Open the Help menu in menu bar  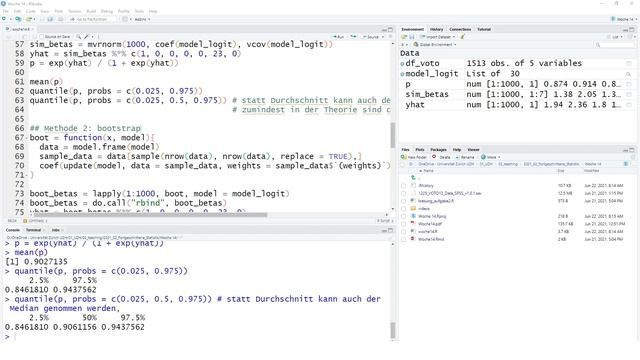point(153,11)
